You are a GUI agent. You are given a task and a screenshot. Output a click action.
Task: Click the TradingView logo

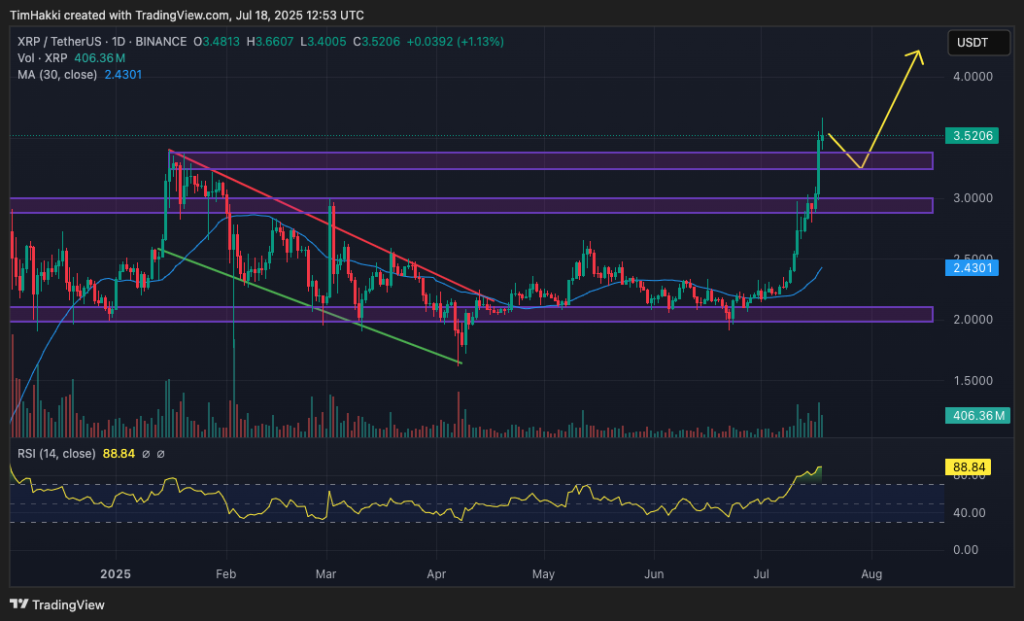click(x=17, y=605)
